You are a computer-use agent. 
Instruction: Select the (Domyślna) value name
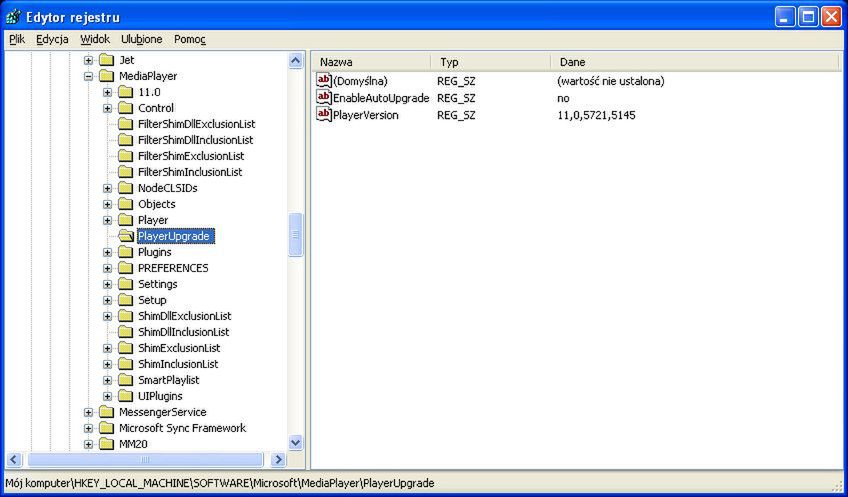point(361,81)
